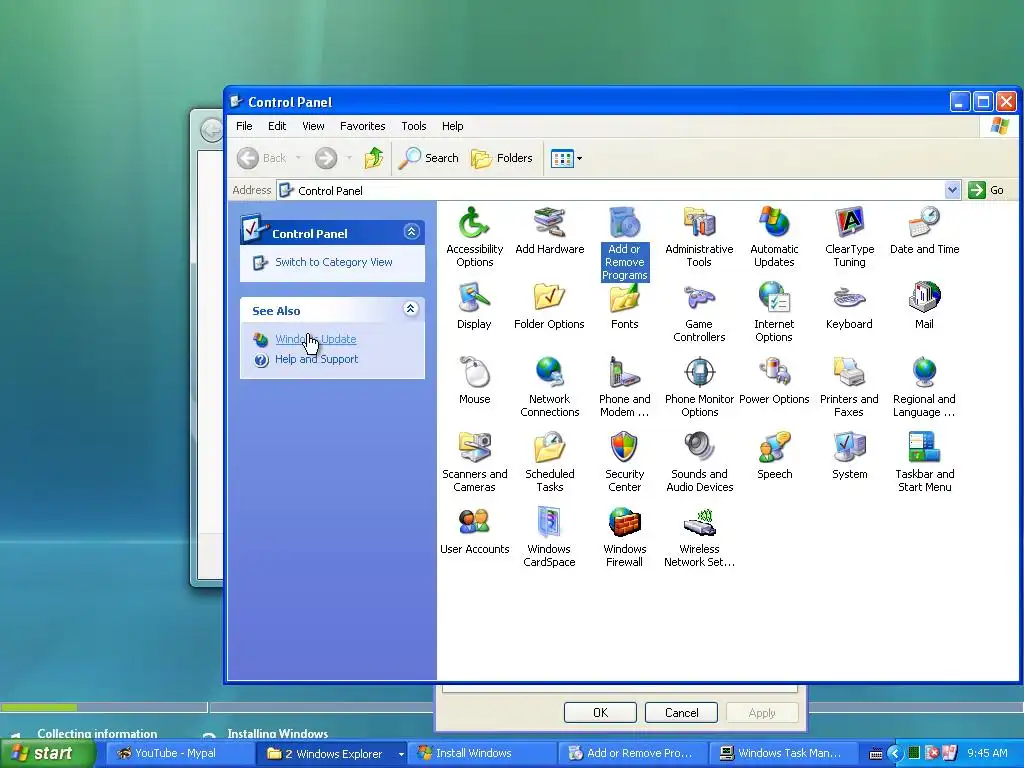Click Cancel in the dialog behind
Viewport: 1024px width, 768px height.
681,712
